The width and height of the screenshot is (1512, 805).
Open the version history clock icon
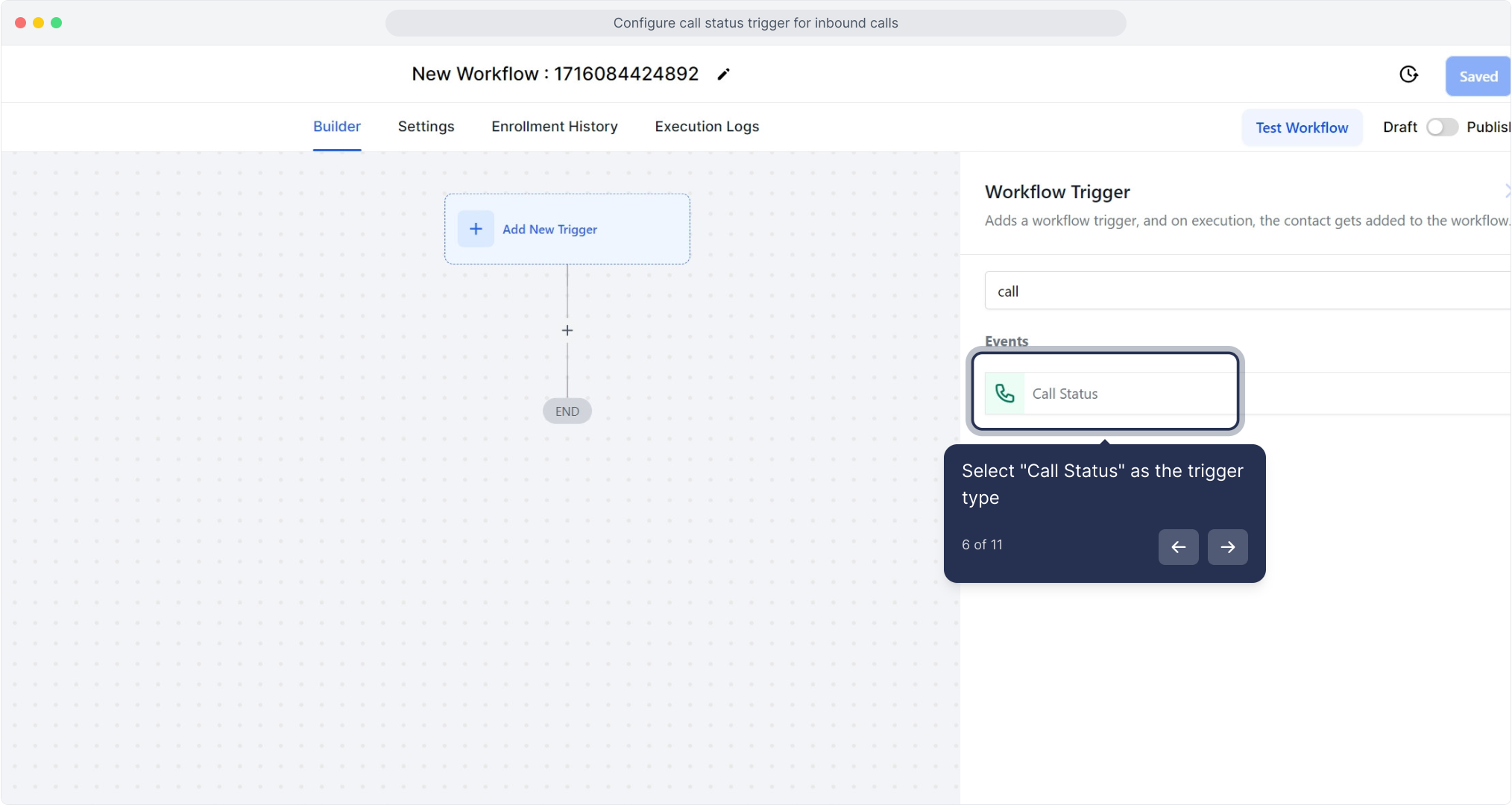(x=1408, y=75)
